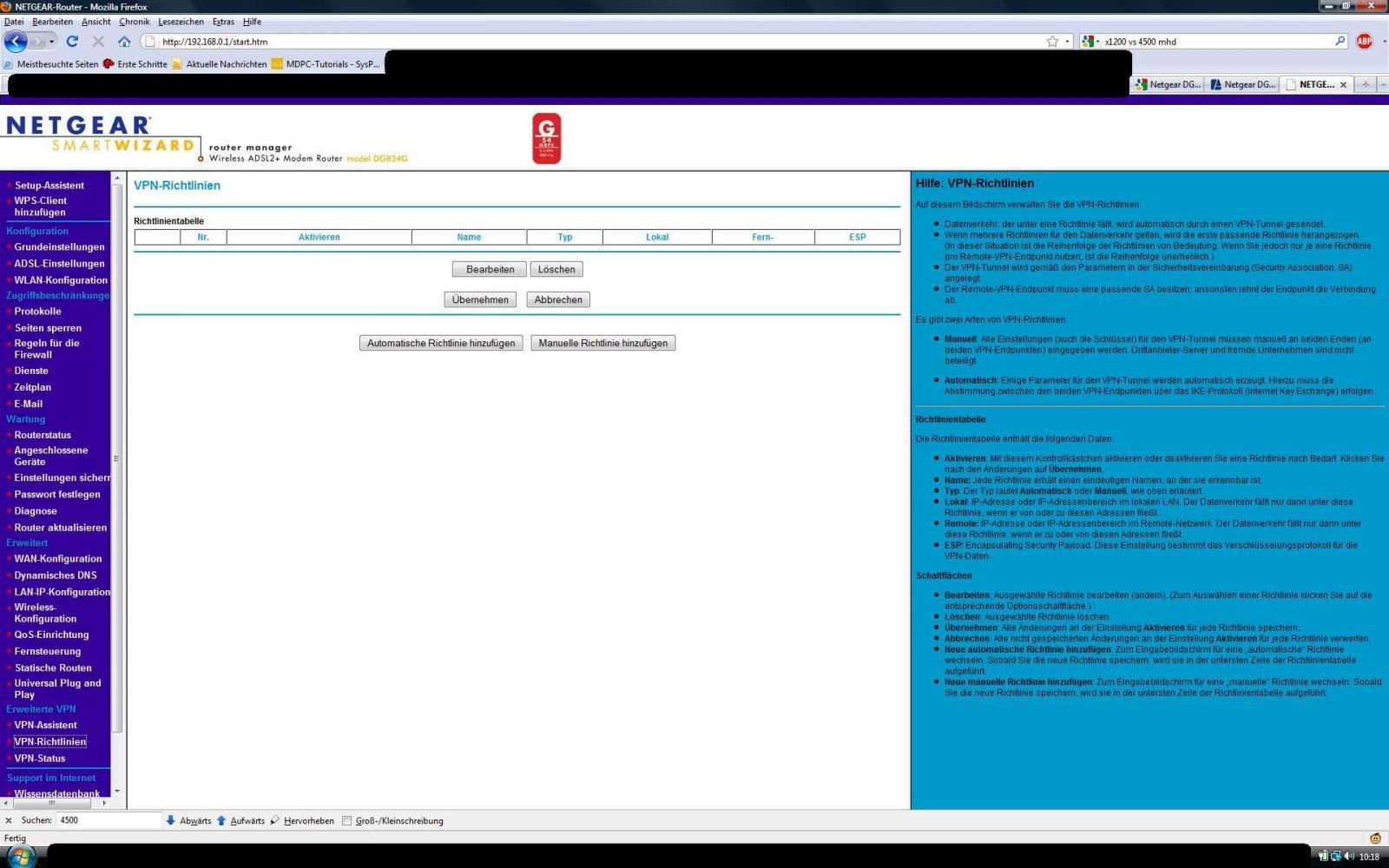Open WPS-Client hinzufügen link
The height and width of the screenshot is (868, 1389).
[41, 207]
